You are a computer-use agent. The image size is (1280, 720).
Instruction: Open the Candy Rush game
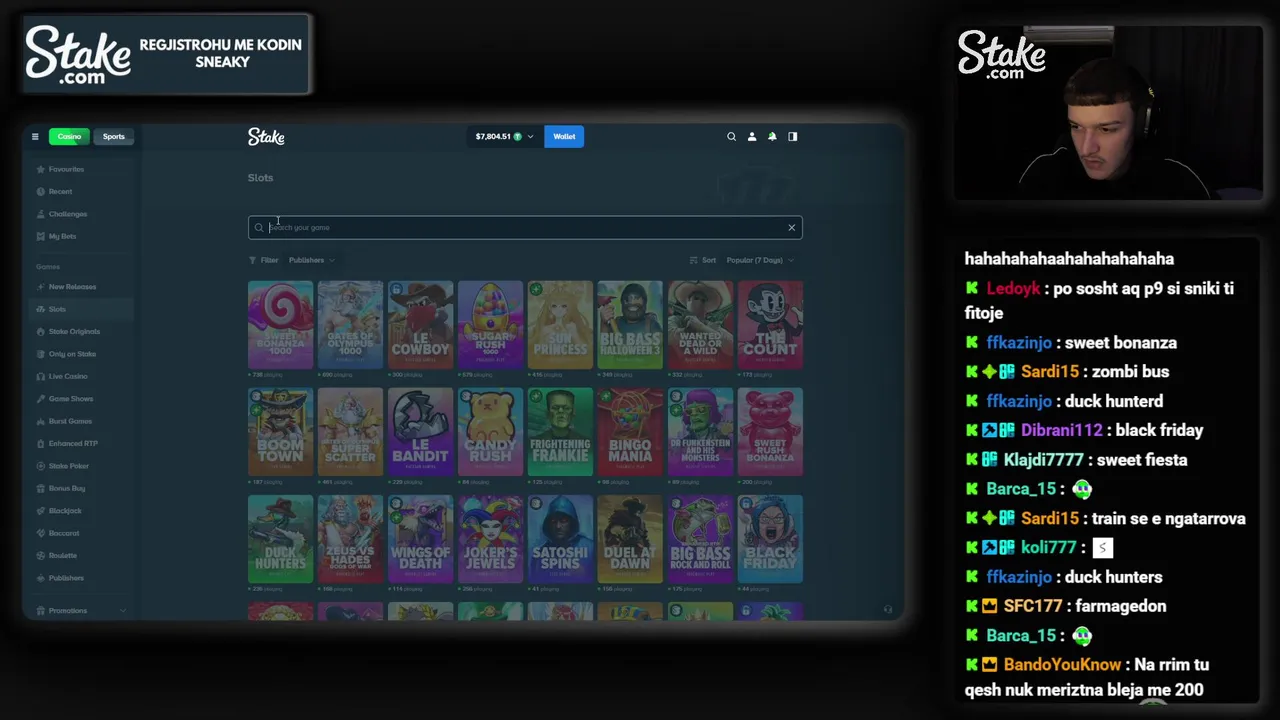click(x=490, y=432)
